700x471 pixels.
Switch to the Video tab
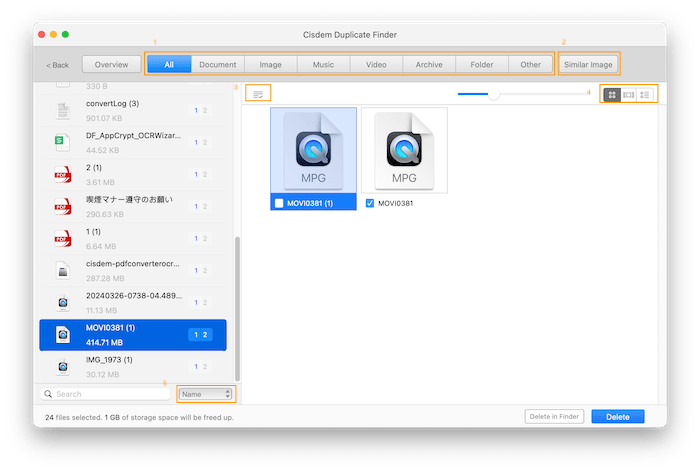click(x=376, y=65)
